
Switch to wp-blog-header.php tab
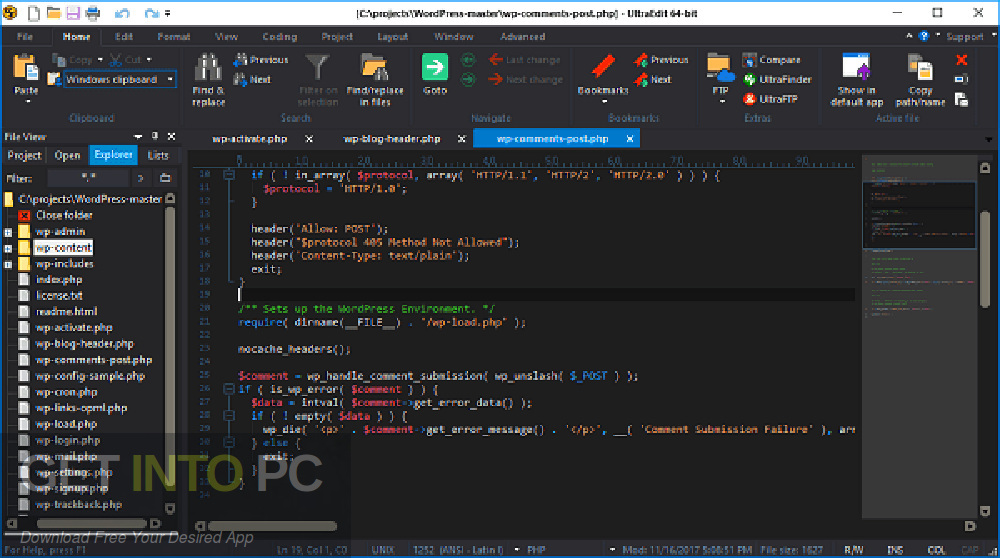392,138
